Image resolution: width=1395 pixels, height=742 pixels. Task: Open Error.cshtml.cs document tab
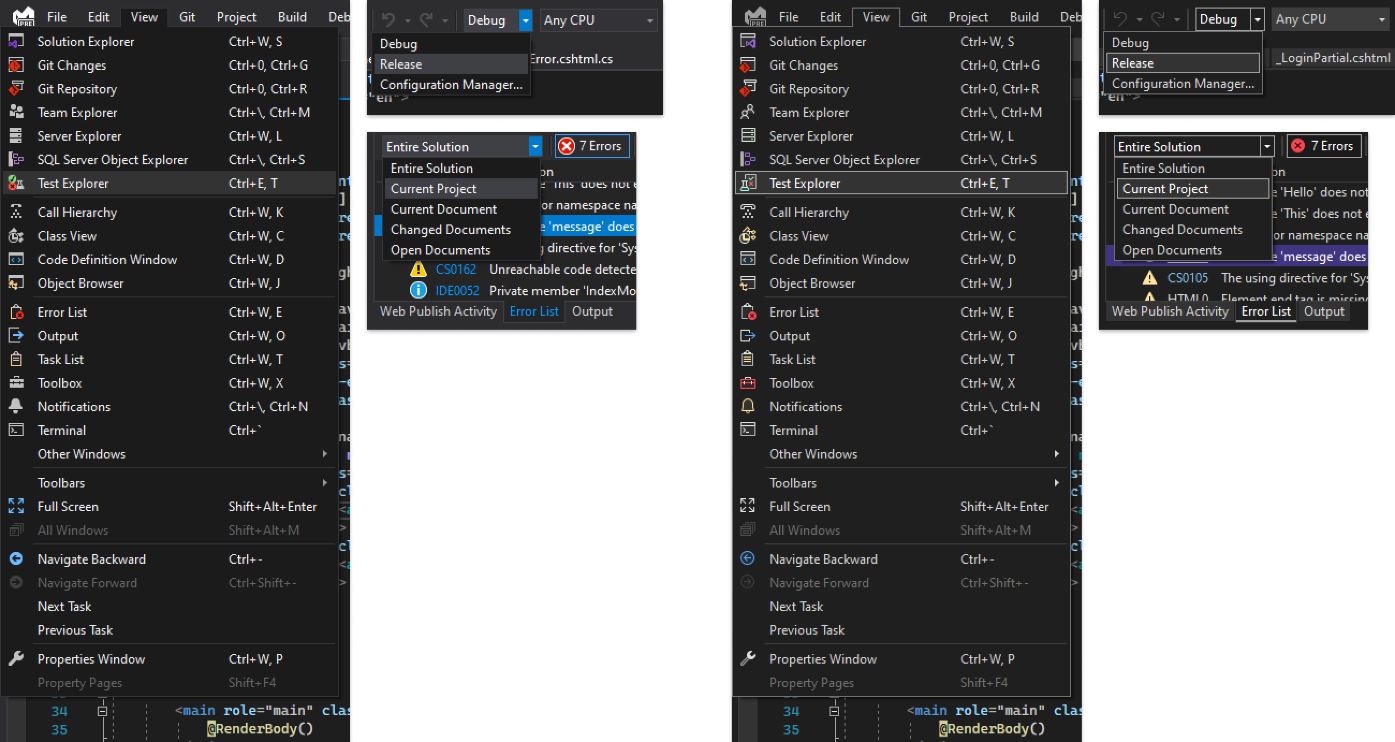pyautogui.click(x=572, y=59)
